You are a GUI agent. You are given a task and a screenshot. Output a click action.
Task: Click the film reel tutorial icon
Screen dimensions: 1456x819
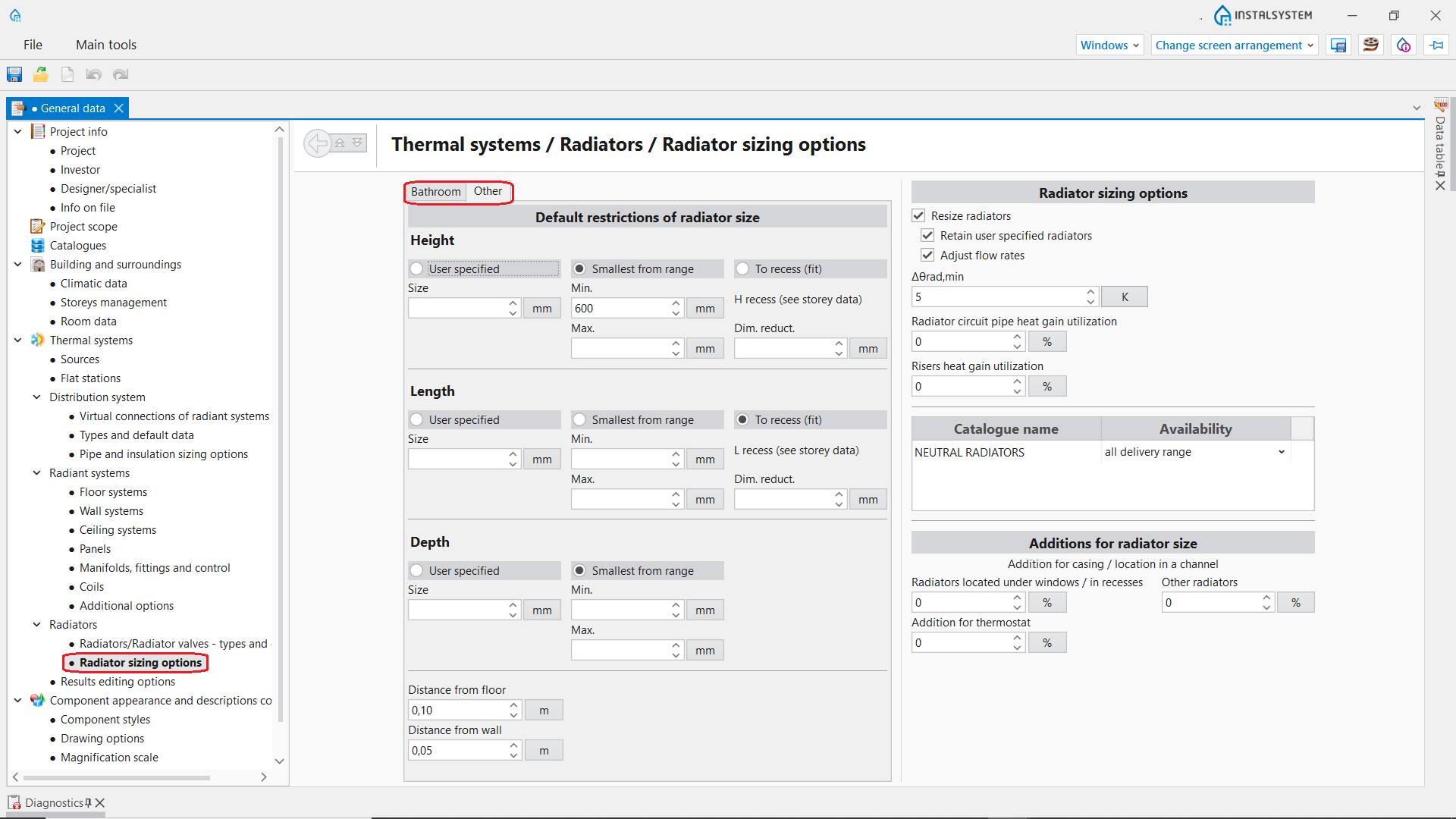coord(1370,45)
